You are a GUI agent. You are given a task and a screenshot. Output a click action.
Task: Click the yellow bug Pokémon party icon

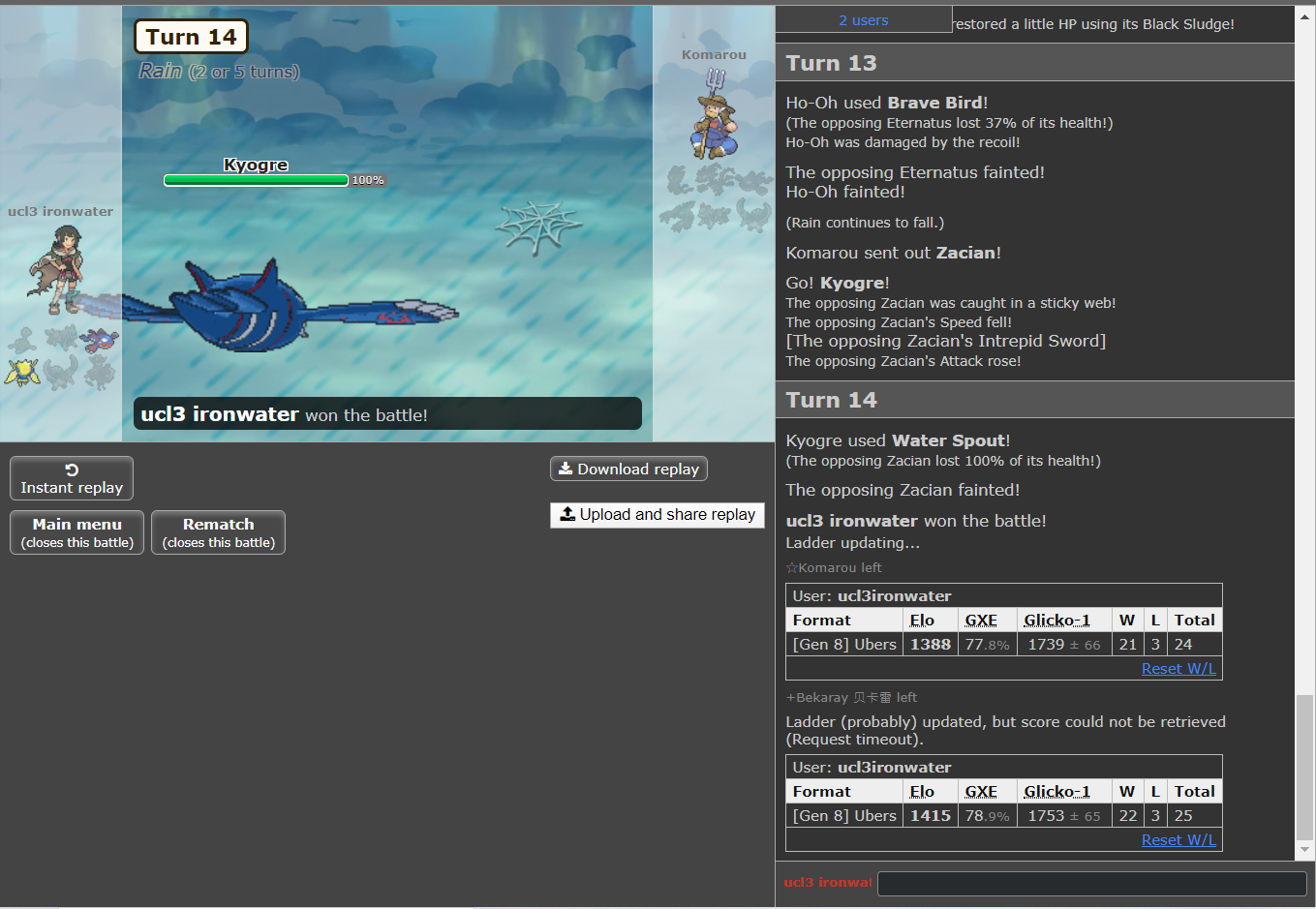point(21,372)
